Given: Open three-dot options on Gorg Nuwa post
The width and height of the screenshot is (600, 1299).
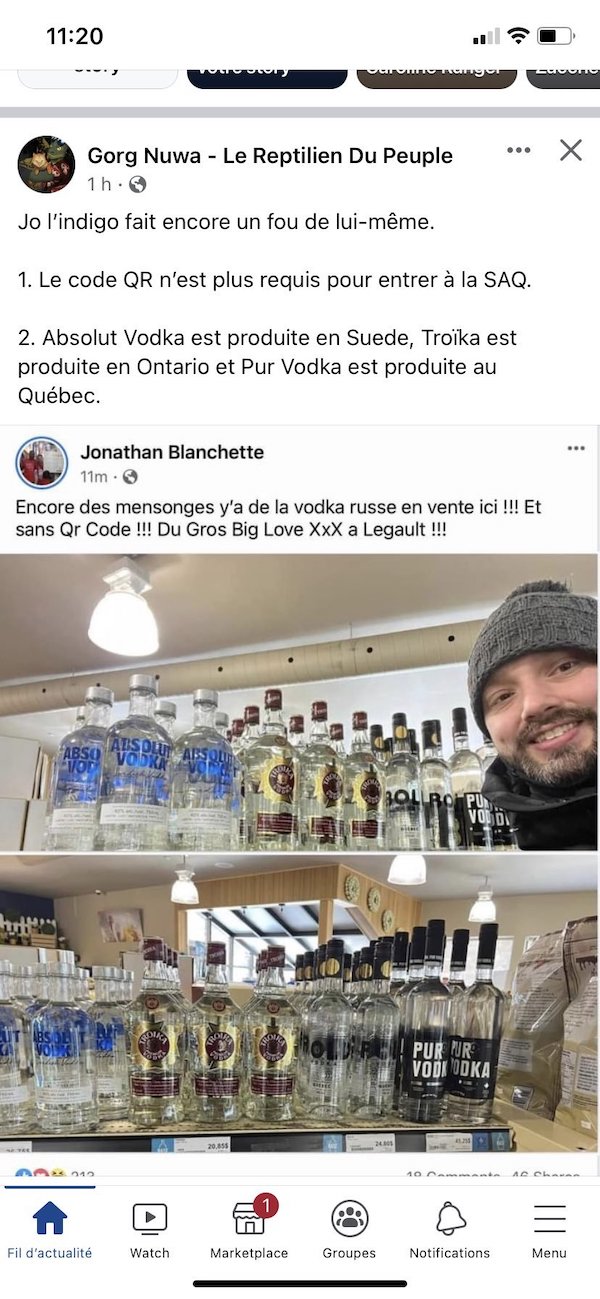Looking at the screenshot, I should pos(518,150).
